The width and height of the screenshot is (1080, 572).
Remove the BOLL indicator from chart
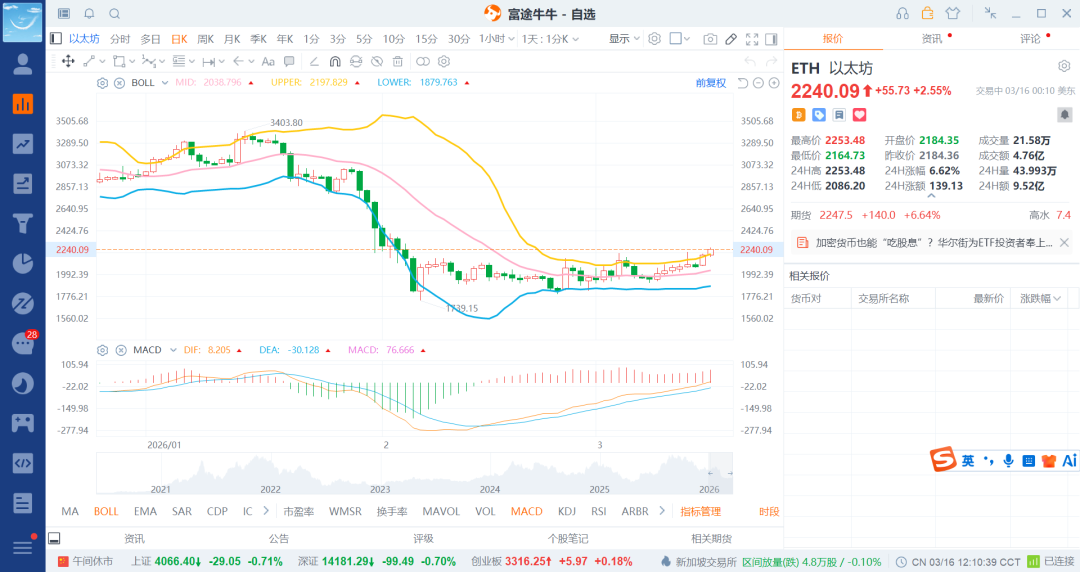(x=119, y=83)
